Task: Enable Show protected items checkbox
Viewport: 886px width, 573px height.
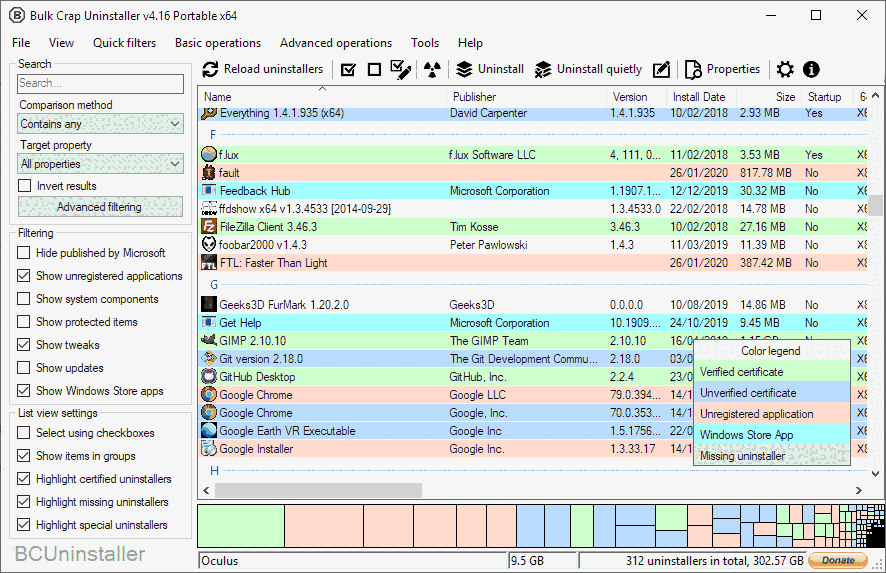Action: click(23, 322)
